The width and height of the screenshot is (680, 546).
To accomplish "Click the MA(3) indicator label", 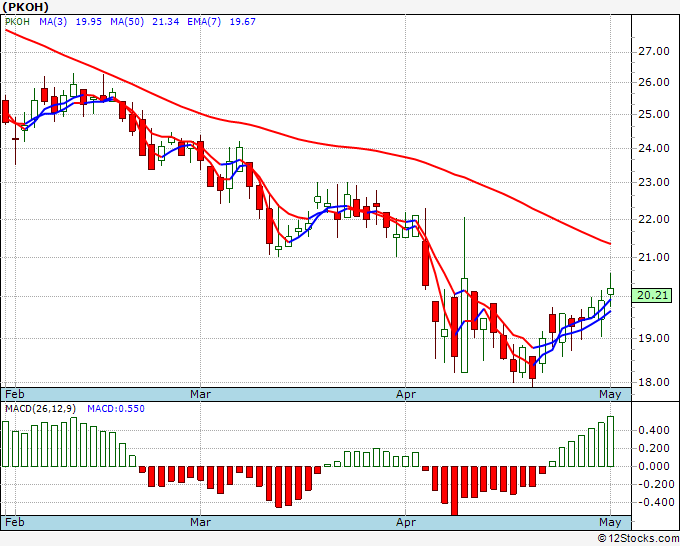I will pyautogui.click(x=53, y=22).
